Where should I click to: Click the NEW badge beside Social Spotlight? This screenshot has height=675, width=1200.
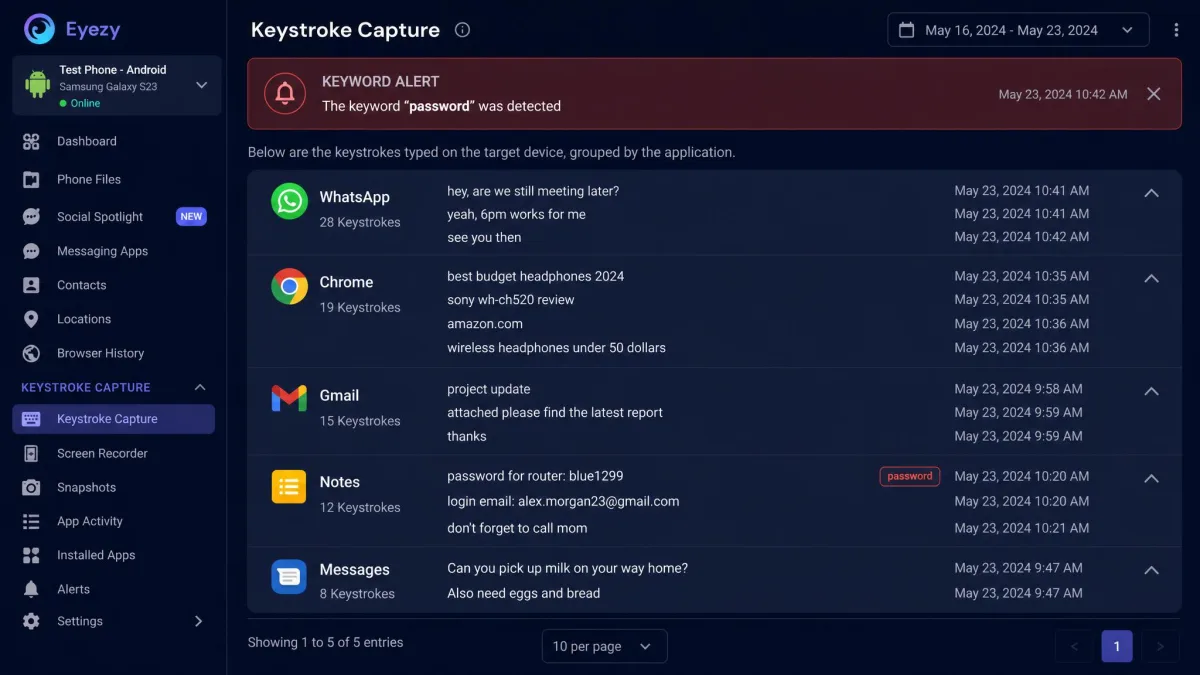pyautogui.click(x=191, y=216)
